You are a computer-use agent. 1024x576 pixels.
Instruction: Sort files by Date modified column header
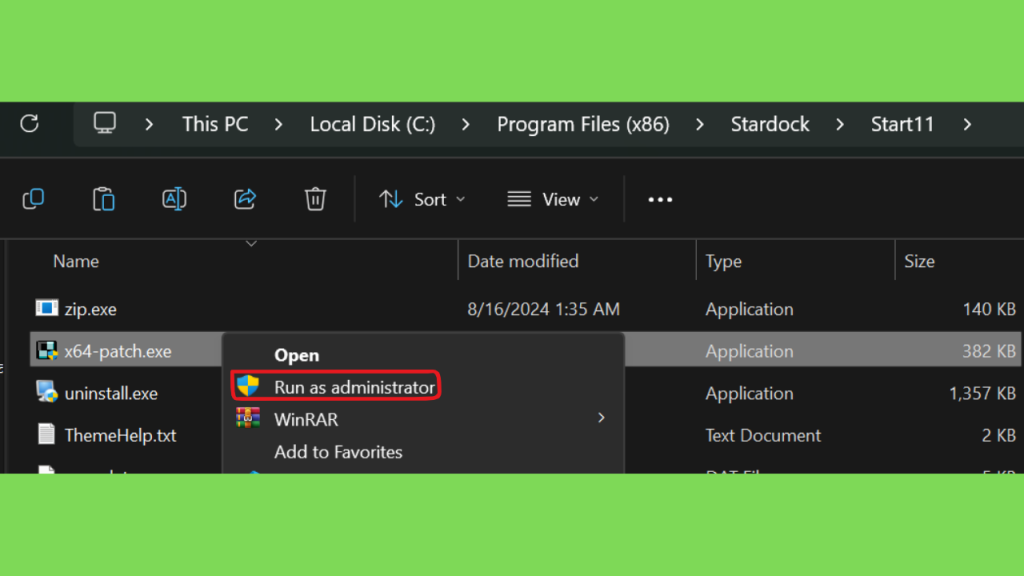tap(523, 261)
